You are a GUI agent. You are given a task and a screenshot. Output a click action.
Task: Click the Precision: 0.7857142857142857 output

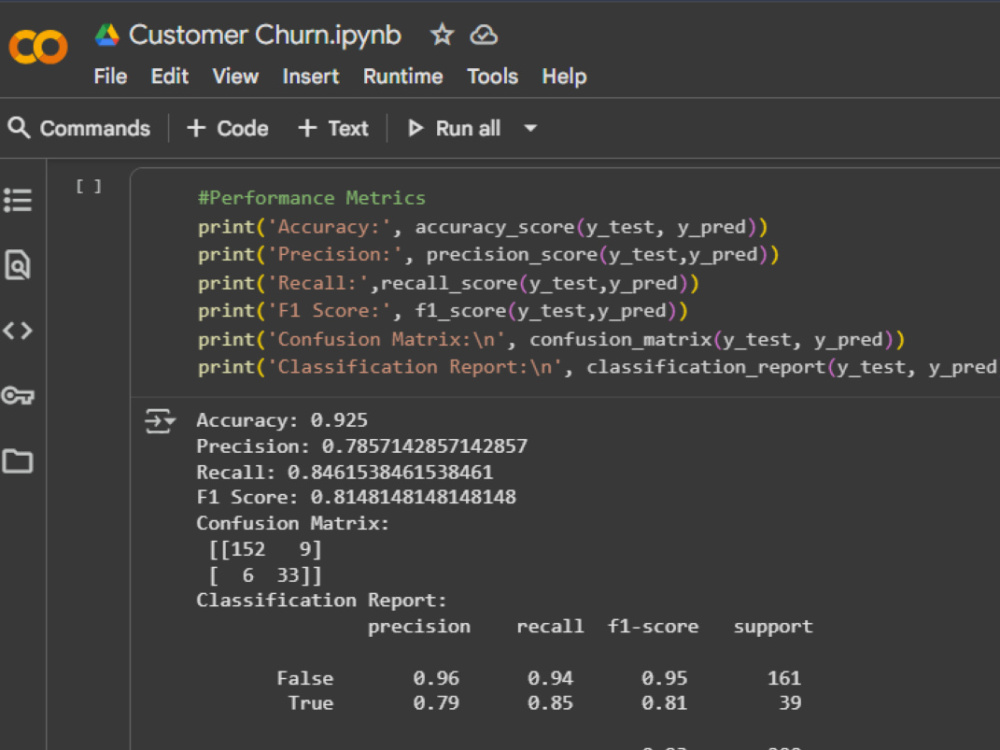click(x=362, y=446)
